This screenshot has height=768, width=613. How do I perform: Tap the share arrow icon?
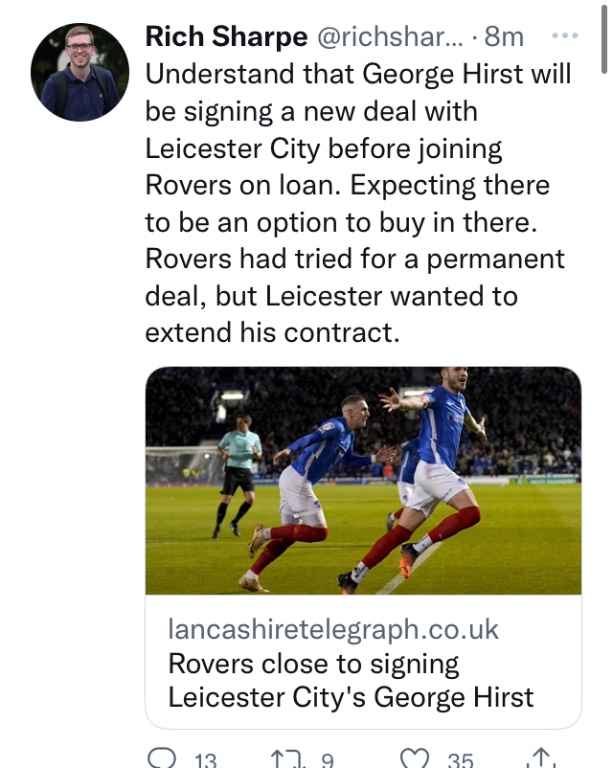click(543, 759)
